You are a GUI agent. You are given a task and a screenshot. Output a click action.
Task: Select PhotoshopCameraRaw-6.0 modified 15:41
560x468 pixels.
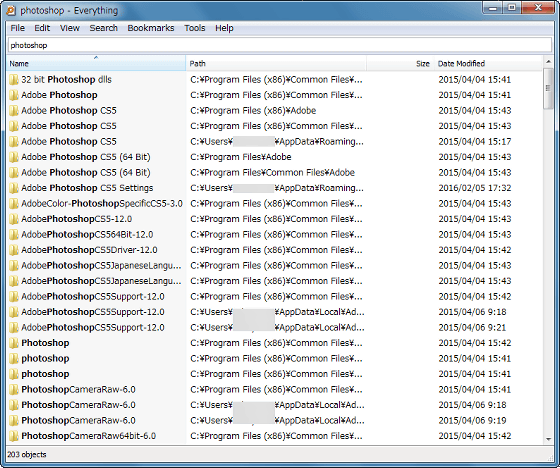(x=79, y=389)
